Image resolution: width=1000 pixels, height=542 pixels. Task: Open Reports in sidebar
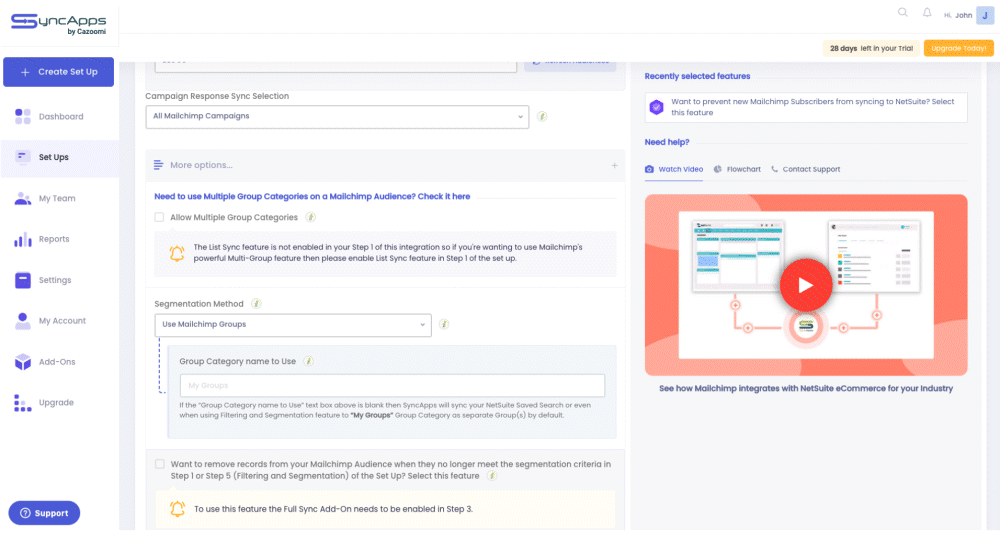(x=54, y=239)
